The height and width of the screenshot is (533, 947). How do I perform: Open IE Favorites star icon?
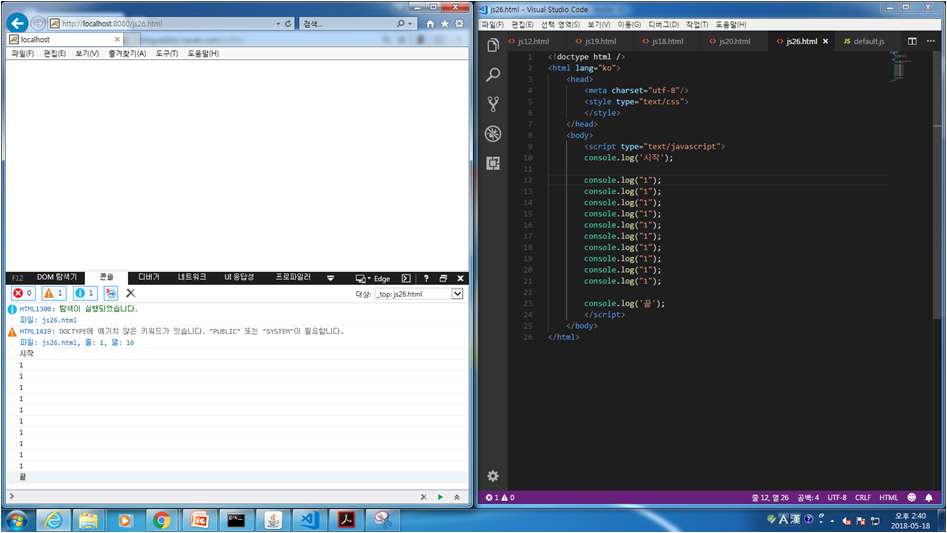(445, 24)
